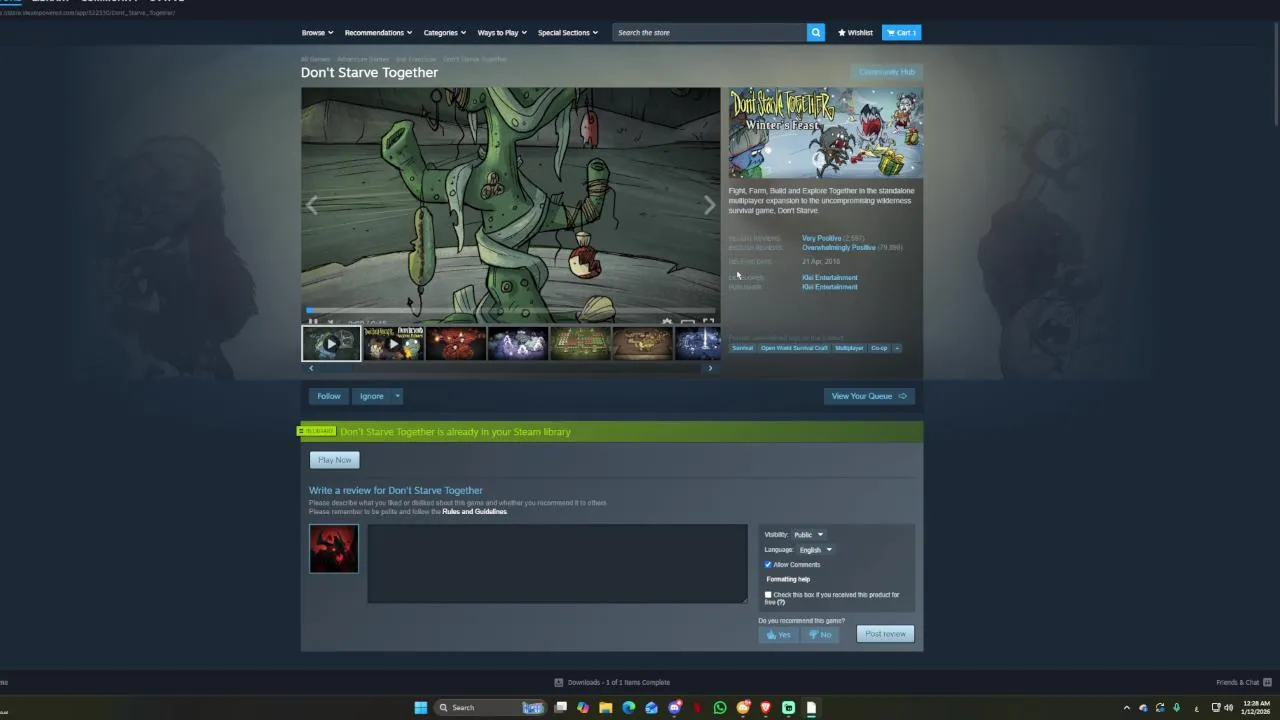
Task: Open the Klei Entertainment developer link
Action: (830, 278)
